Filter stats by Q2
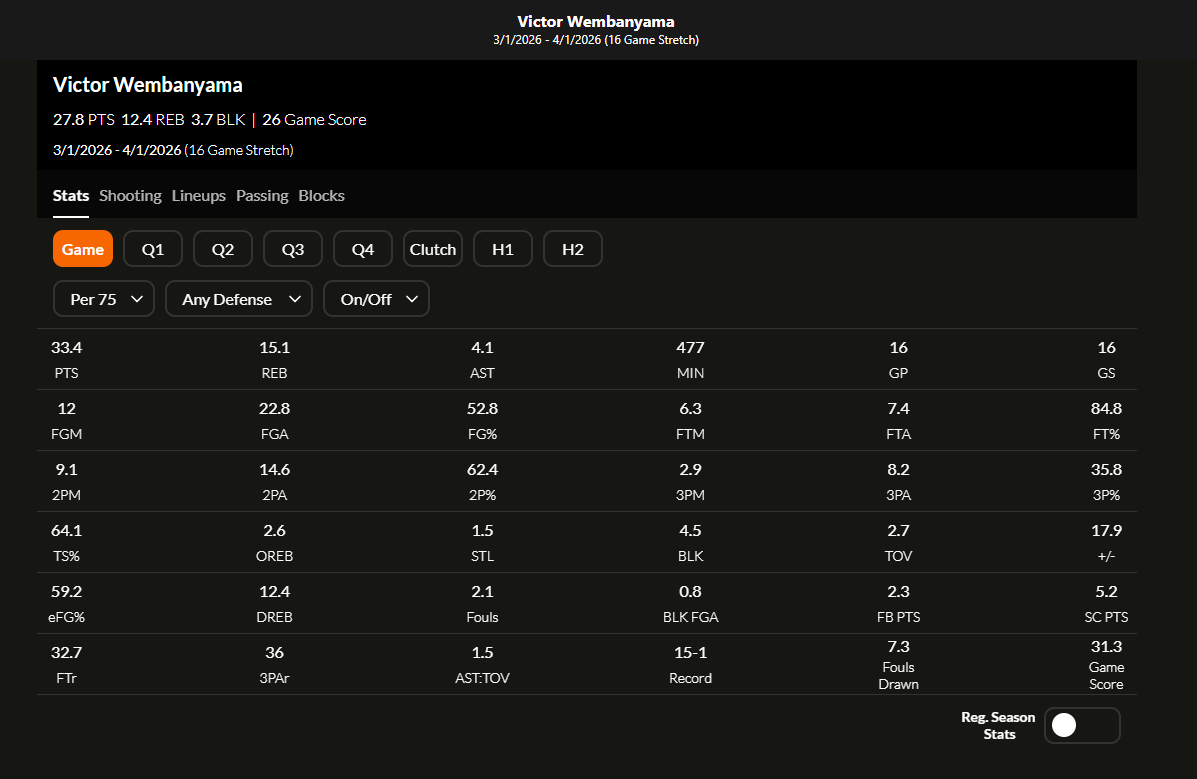Screen dimensions: 1197x779 pos(223,249)
